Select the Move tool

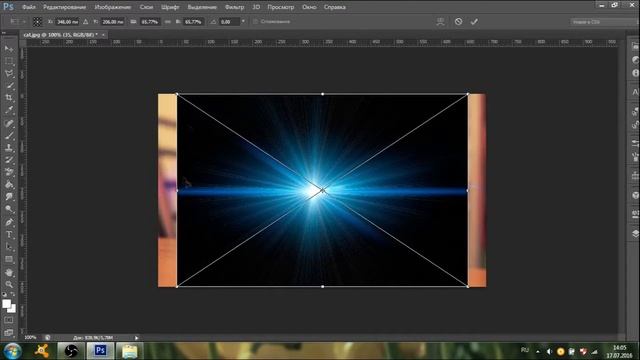pos(9,49)
